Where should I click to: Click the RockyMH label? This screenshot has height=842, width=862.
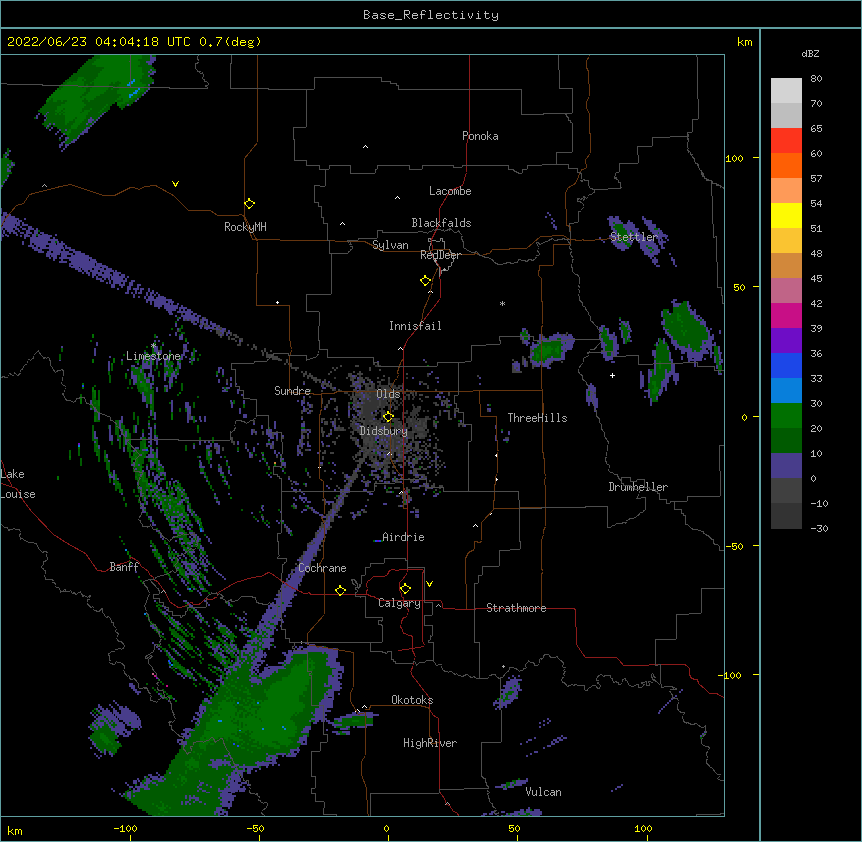pyautogui.click(x=245, y=227)
